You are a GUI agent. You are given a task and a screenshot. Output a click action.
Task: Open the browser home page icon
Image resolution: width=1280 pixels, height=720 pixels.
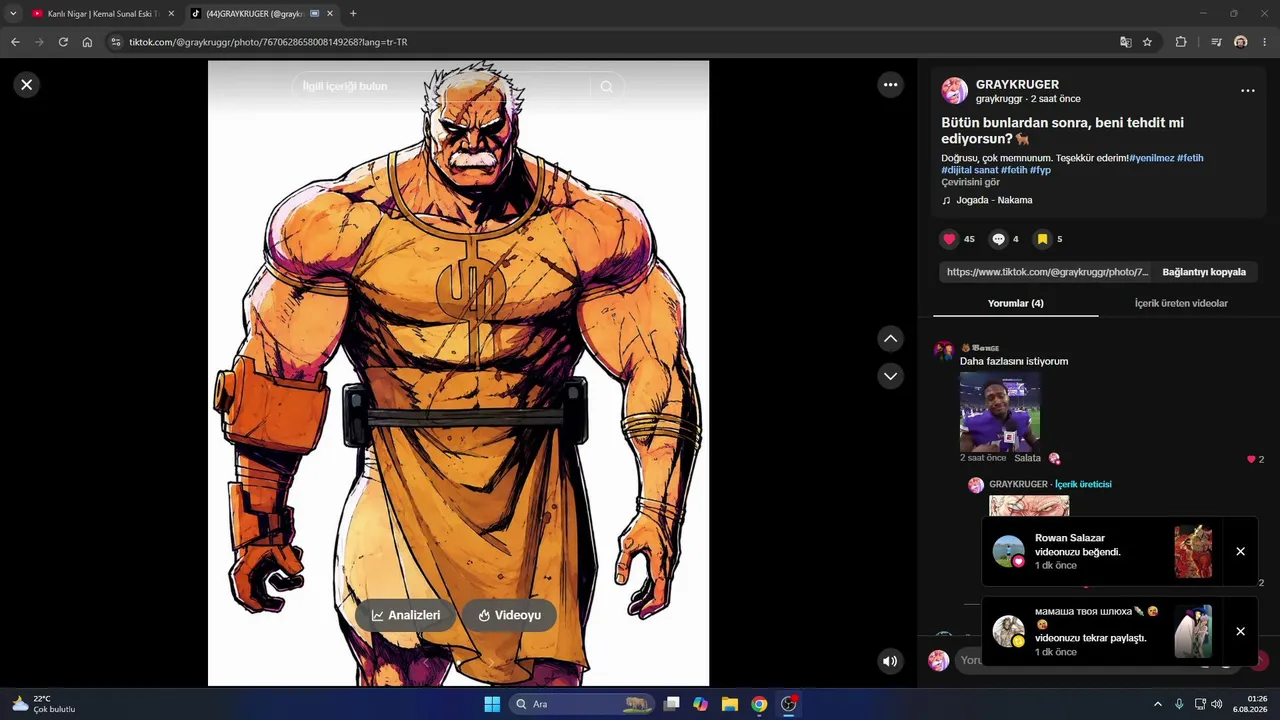click(87, 42)
